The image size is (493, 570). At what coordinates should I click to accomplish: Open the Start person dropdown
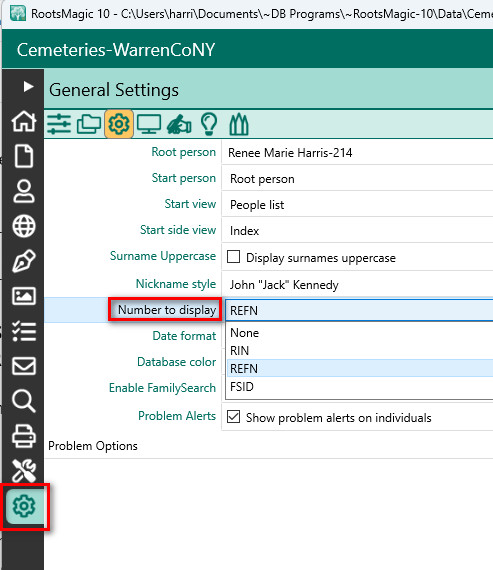click(x=357, y=178)
